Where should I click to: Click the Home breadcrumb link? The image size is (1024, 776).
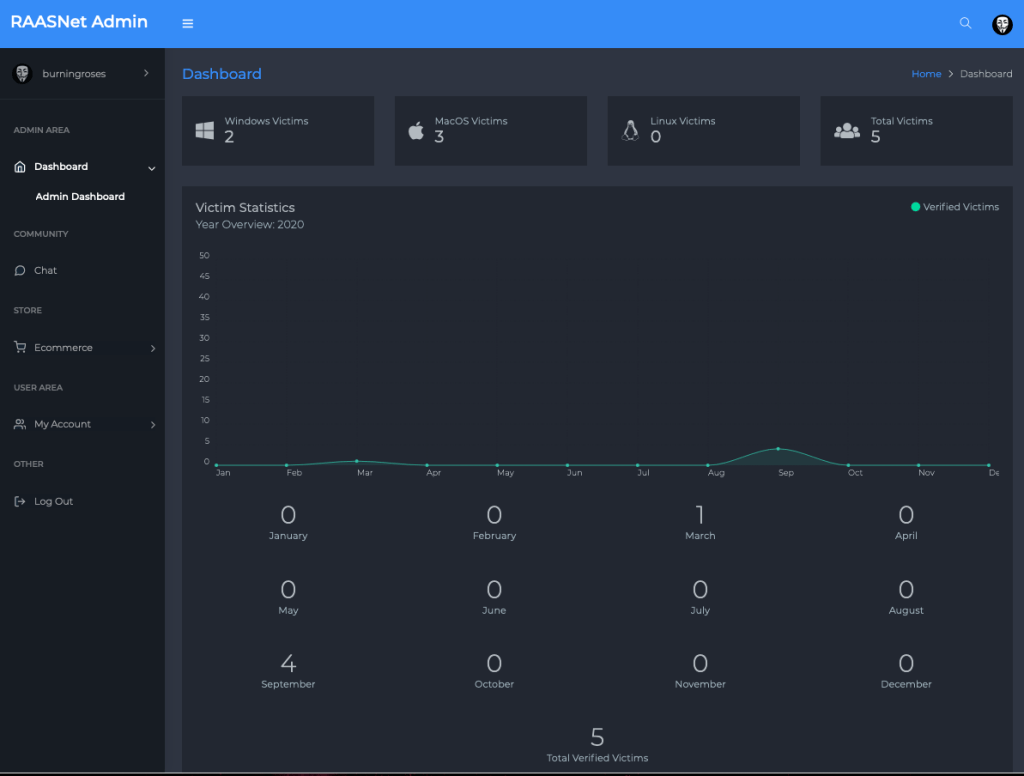(926, 73)
